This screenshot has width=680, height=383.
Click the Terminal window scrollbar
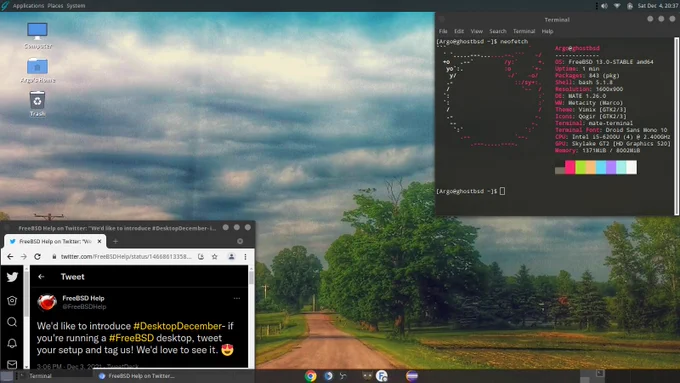tap(677, 126)
